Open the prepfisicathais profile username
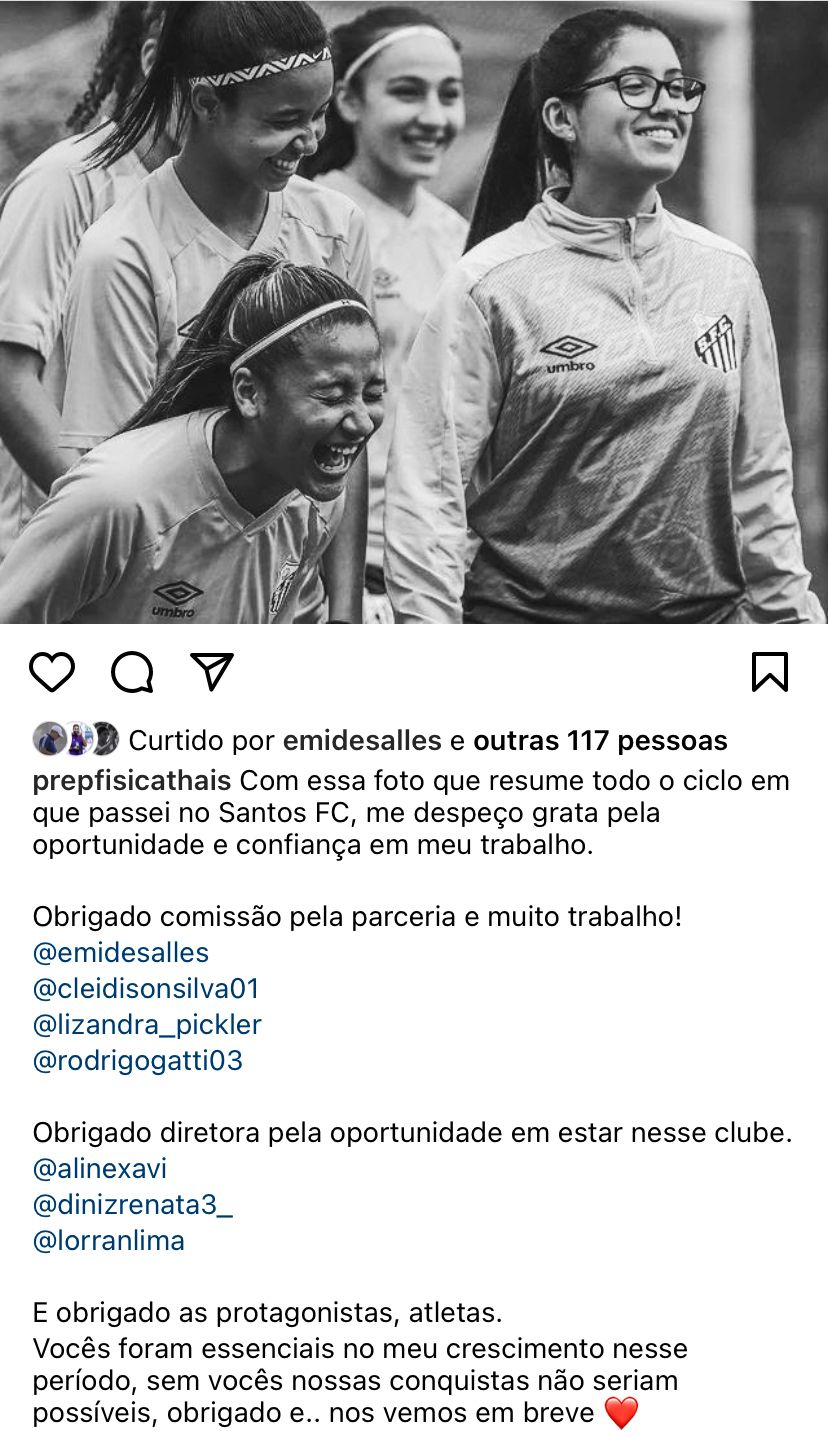Image resolution: width=828 pixels, height=1437 pixels. pos(132,780)
